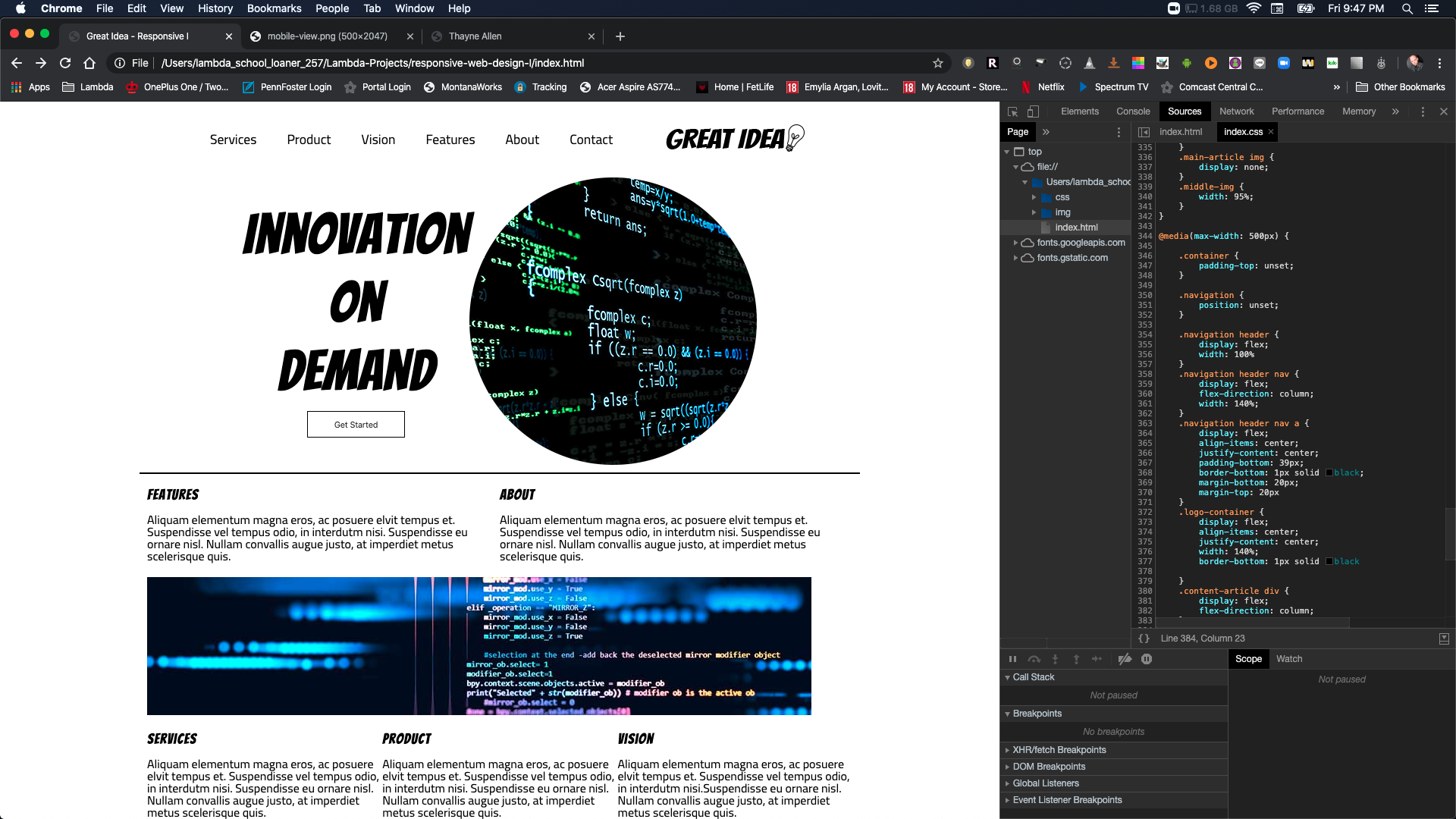Image resolution: width=1456 pixels, height=819 pixels.
Task: Click the Services navigation link
Action: (x=233, y=140)
